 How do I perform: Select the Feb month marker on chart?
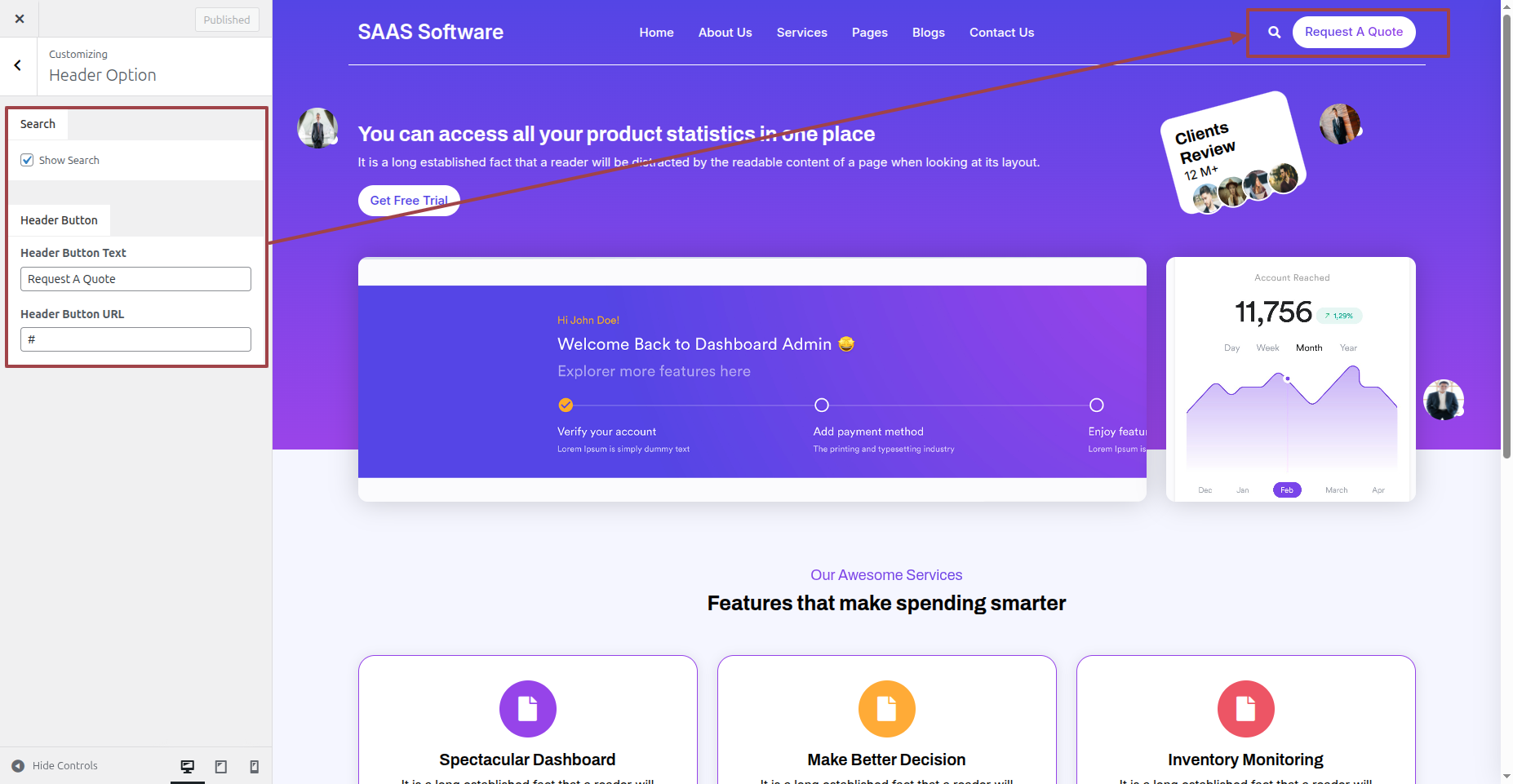coord(1286,490)
